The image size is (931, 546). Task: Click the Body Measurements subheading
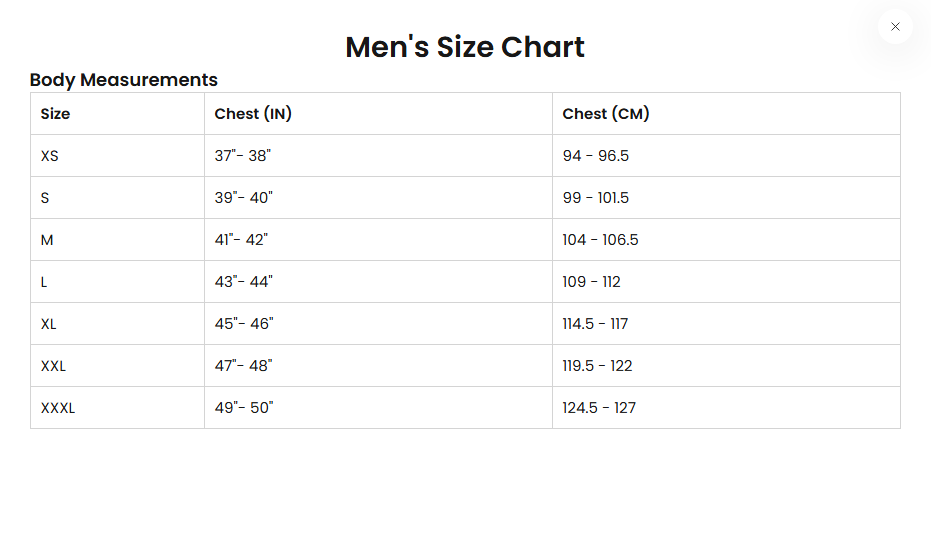pyautogui.click(x=124, y=80)
